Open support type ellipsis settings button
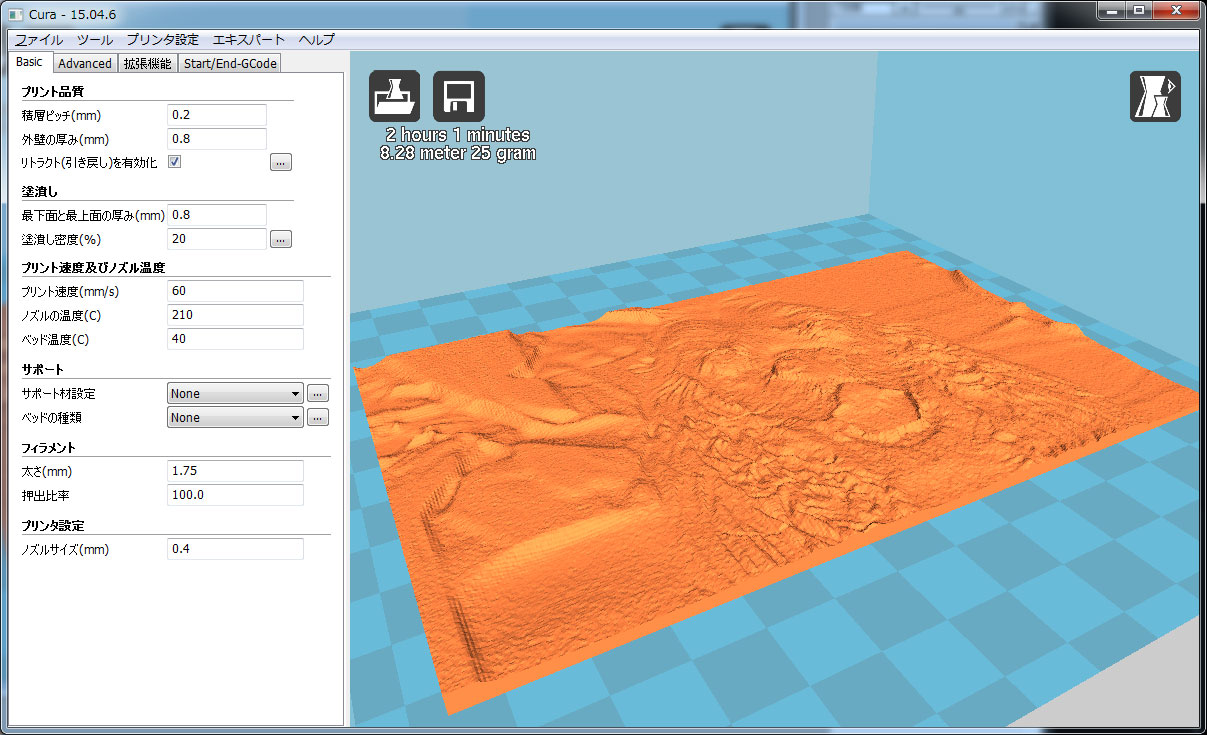This screenshot has height=735, width=1207. tap(318, 394)
